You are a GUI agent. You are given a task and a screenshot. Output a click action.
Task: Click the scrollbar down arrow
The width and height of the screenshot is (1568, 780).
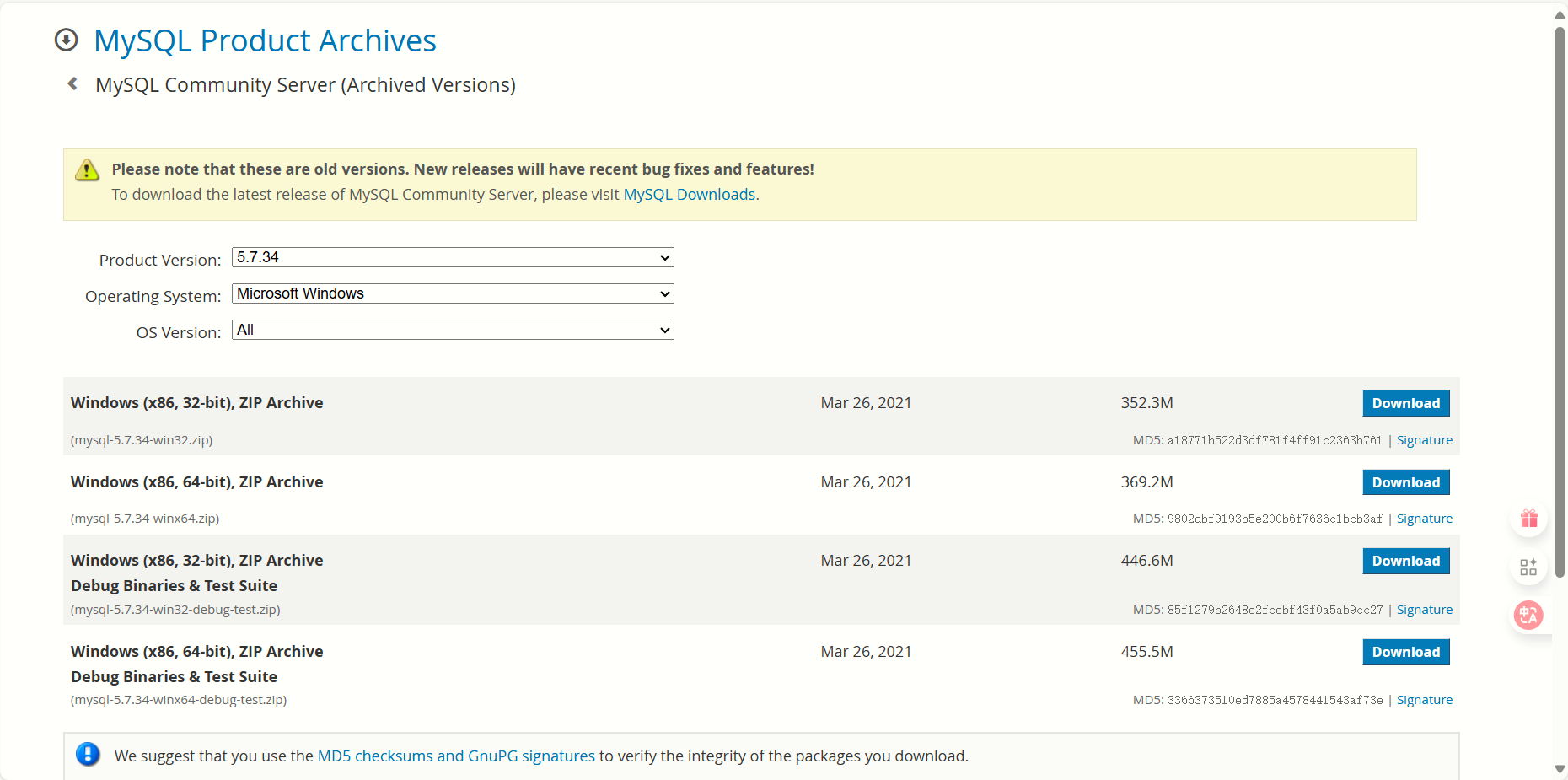(x=1560, y=769)
